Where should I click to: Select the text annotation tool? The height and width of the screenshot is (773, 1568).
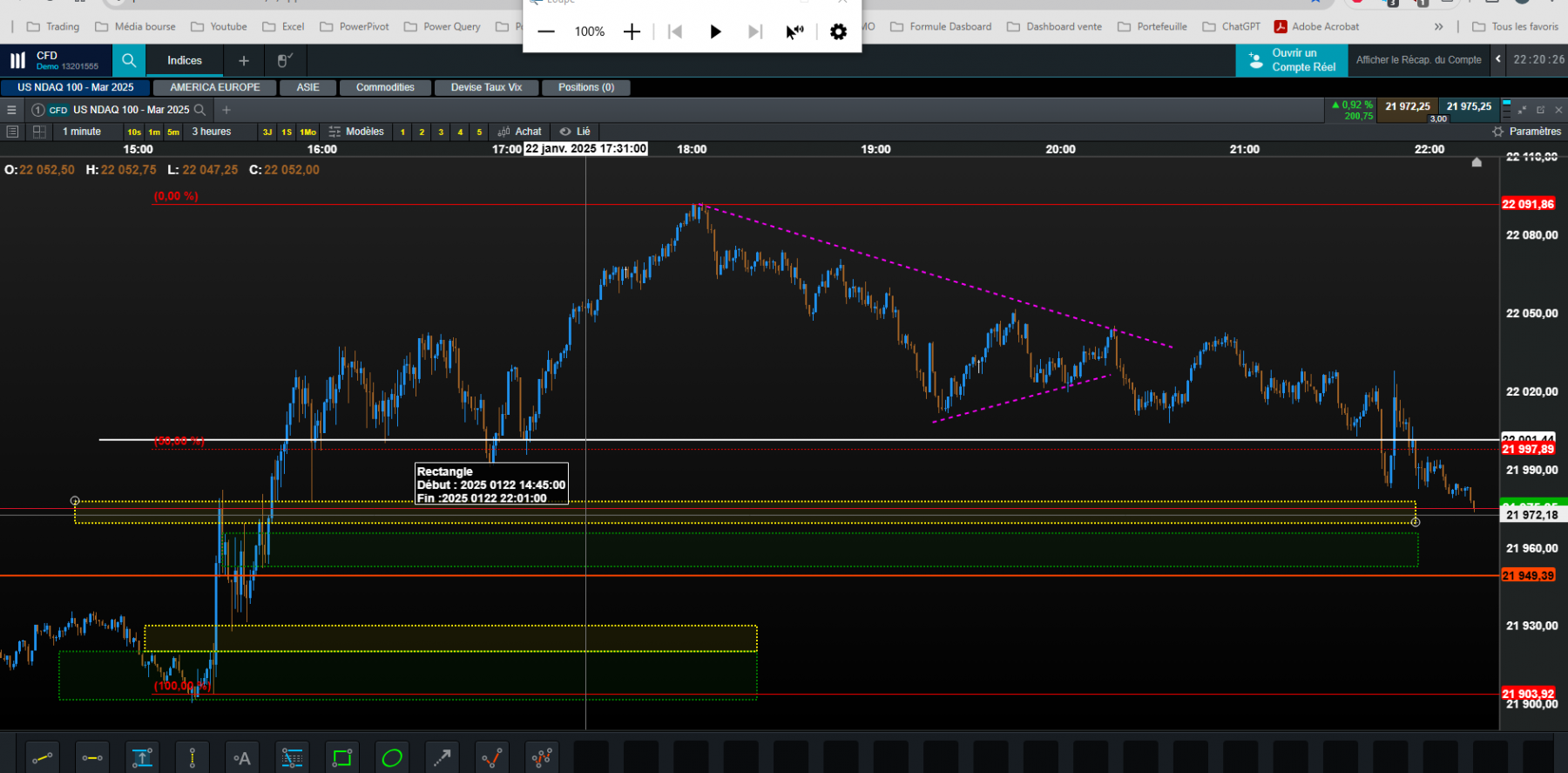(x=242, y=758)
